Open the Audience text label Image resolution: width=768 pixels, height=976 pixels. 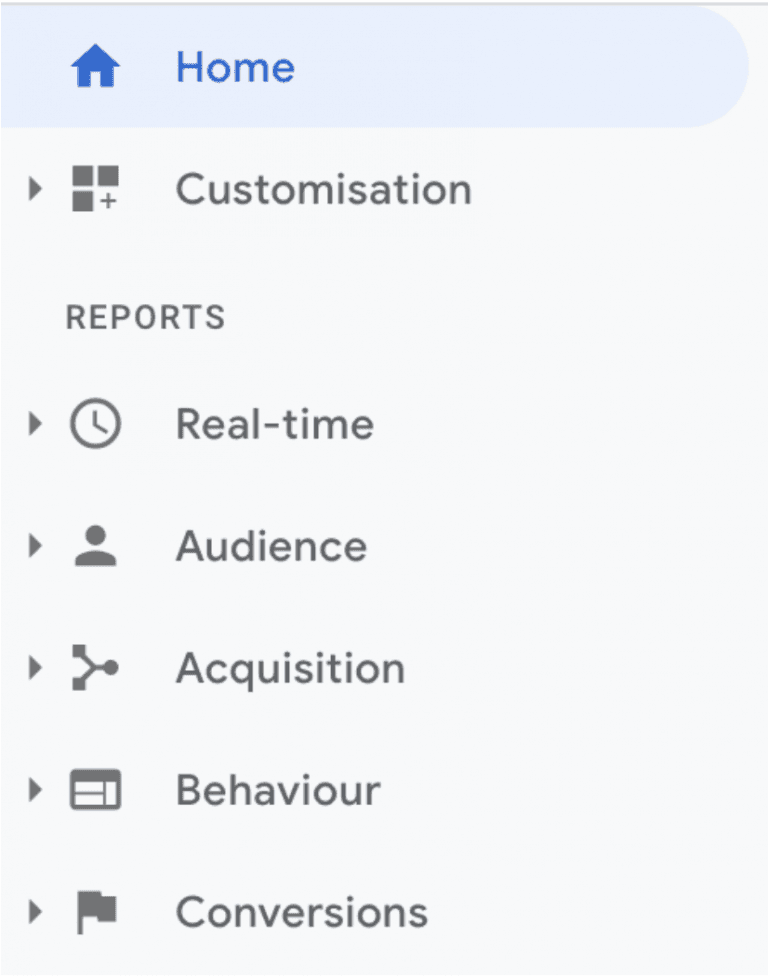coord(272,546)
